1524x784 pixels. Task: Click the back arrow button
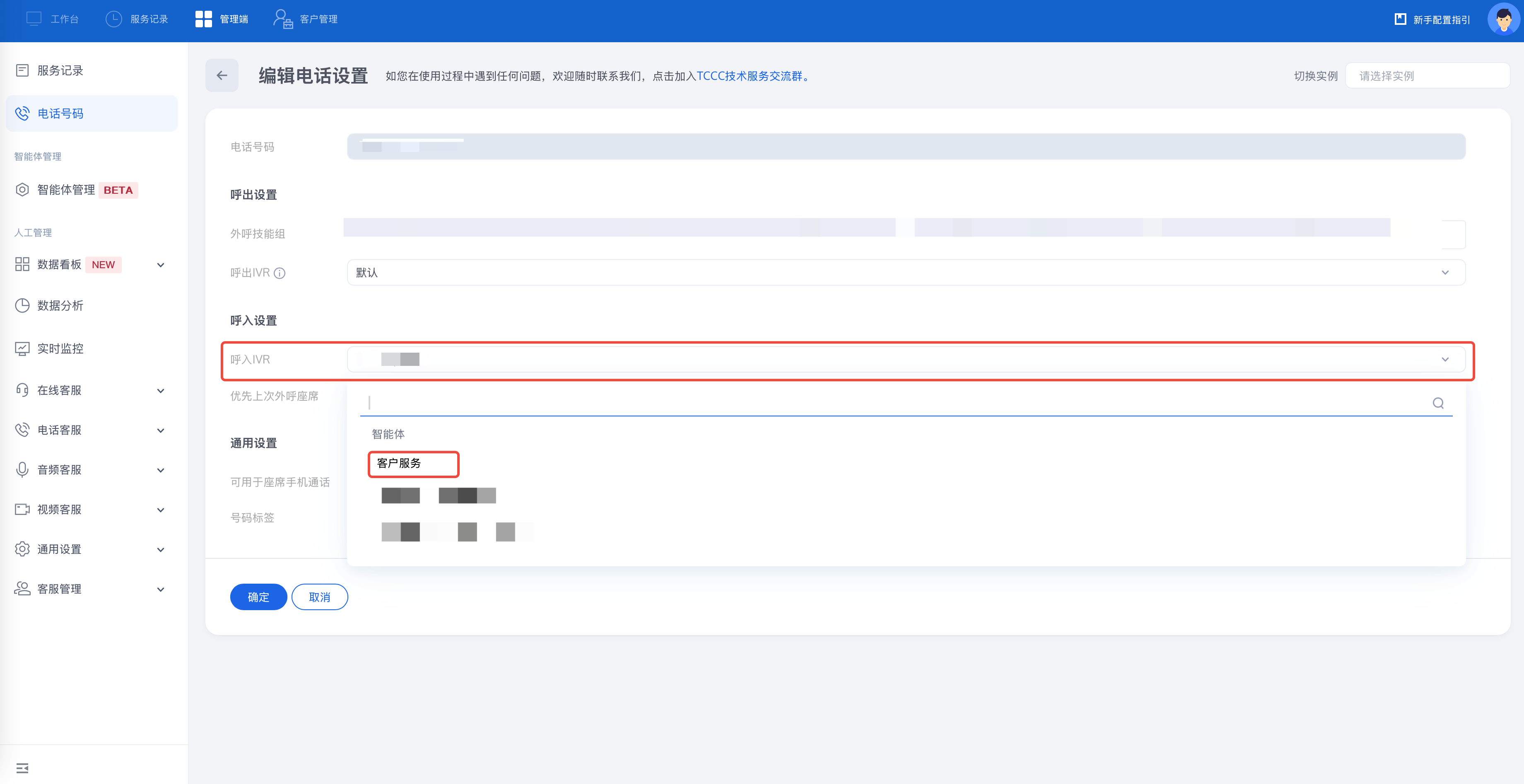click(222, 75)
